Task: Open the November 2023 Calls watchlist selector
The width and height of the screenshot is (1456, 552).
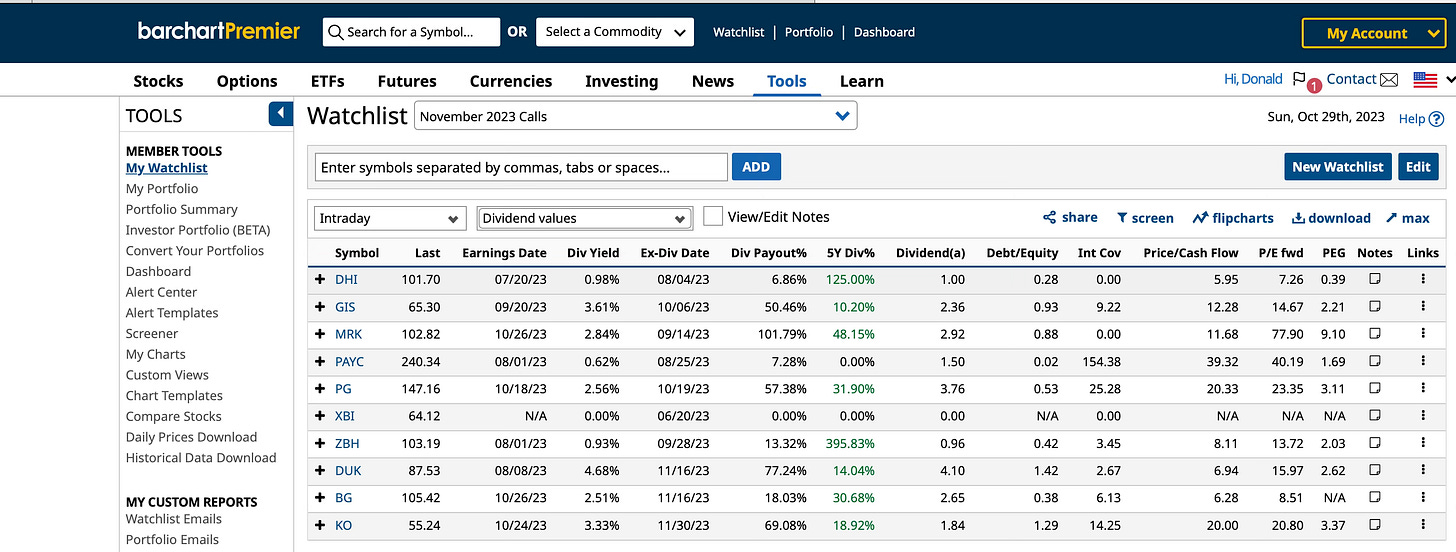Action: coord(636,116)
